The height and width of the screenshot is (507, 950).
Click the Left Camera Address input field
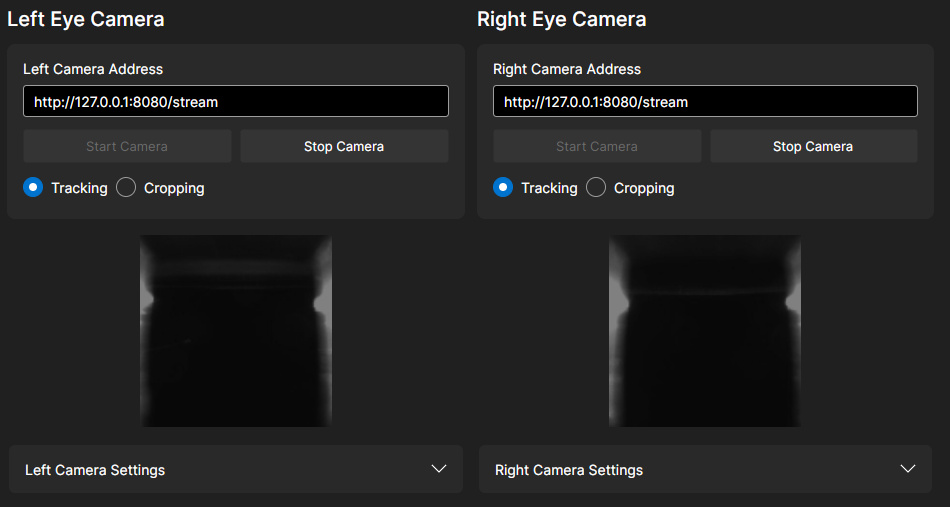coord(235,101)
